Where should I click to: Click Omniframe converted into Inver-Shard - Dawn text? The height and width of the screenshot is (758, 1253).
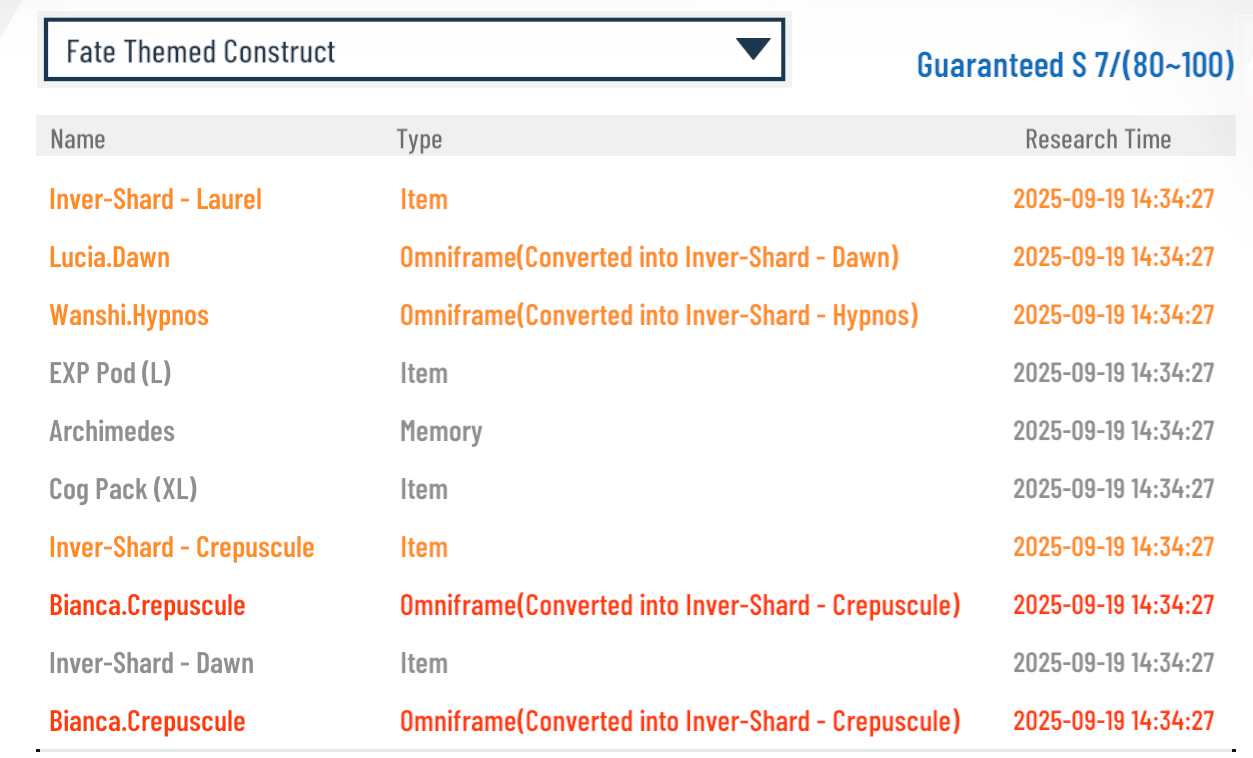pos(650,257)
